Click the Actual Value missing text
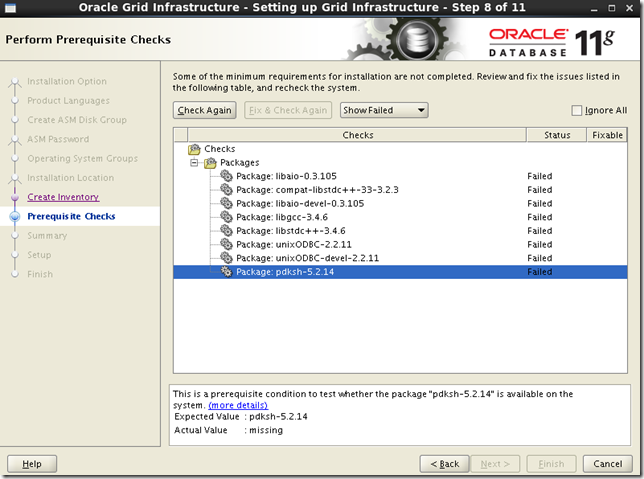The image size is (644, 479). 266,430
